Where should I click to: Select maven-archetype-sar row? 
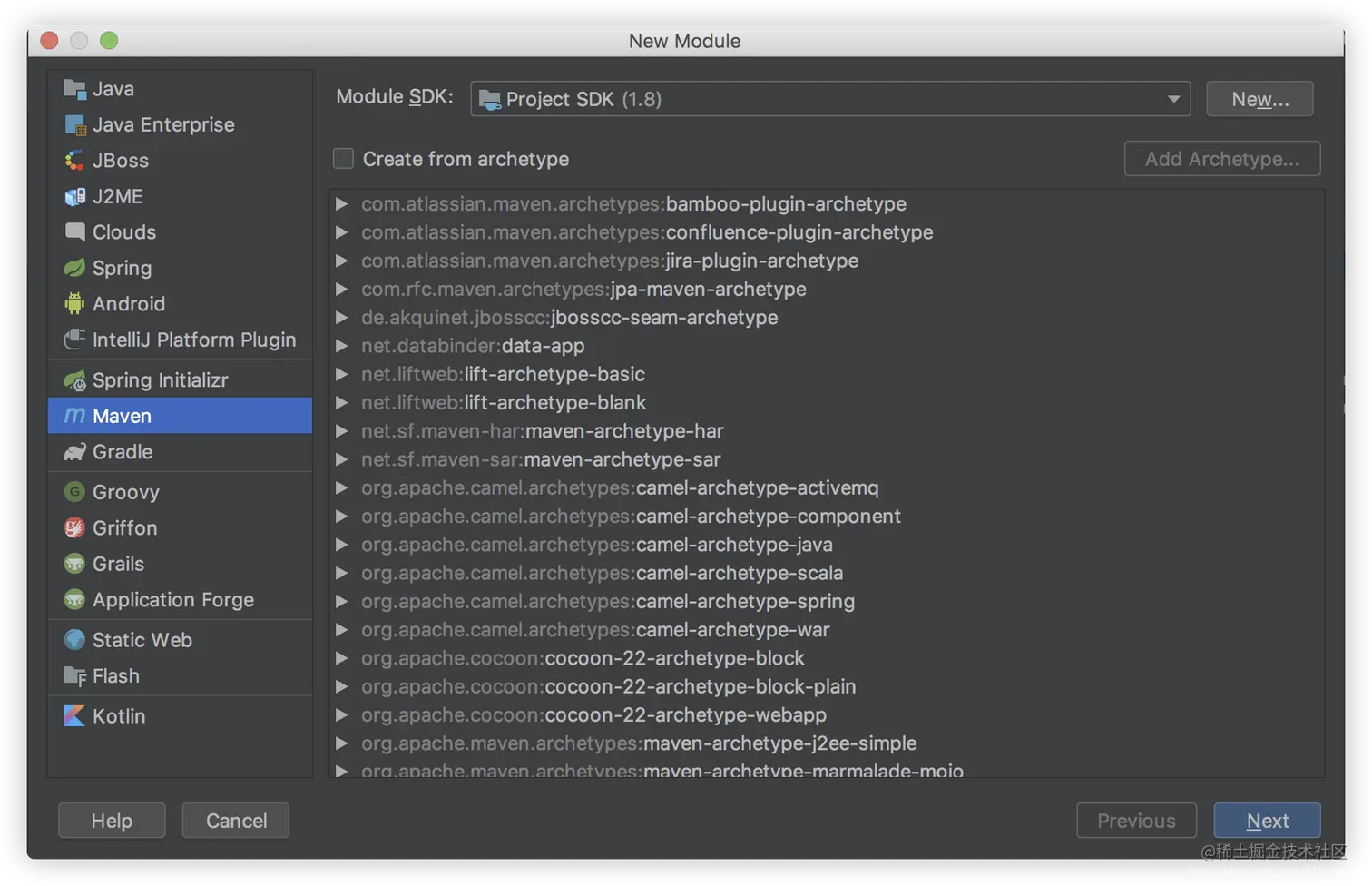tap(827, 459)
